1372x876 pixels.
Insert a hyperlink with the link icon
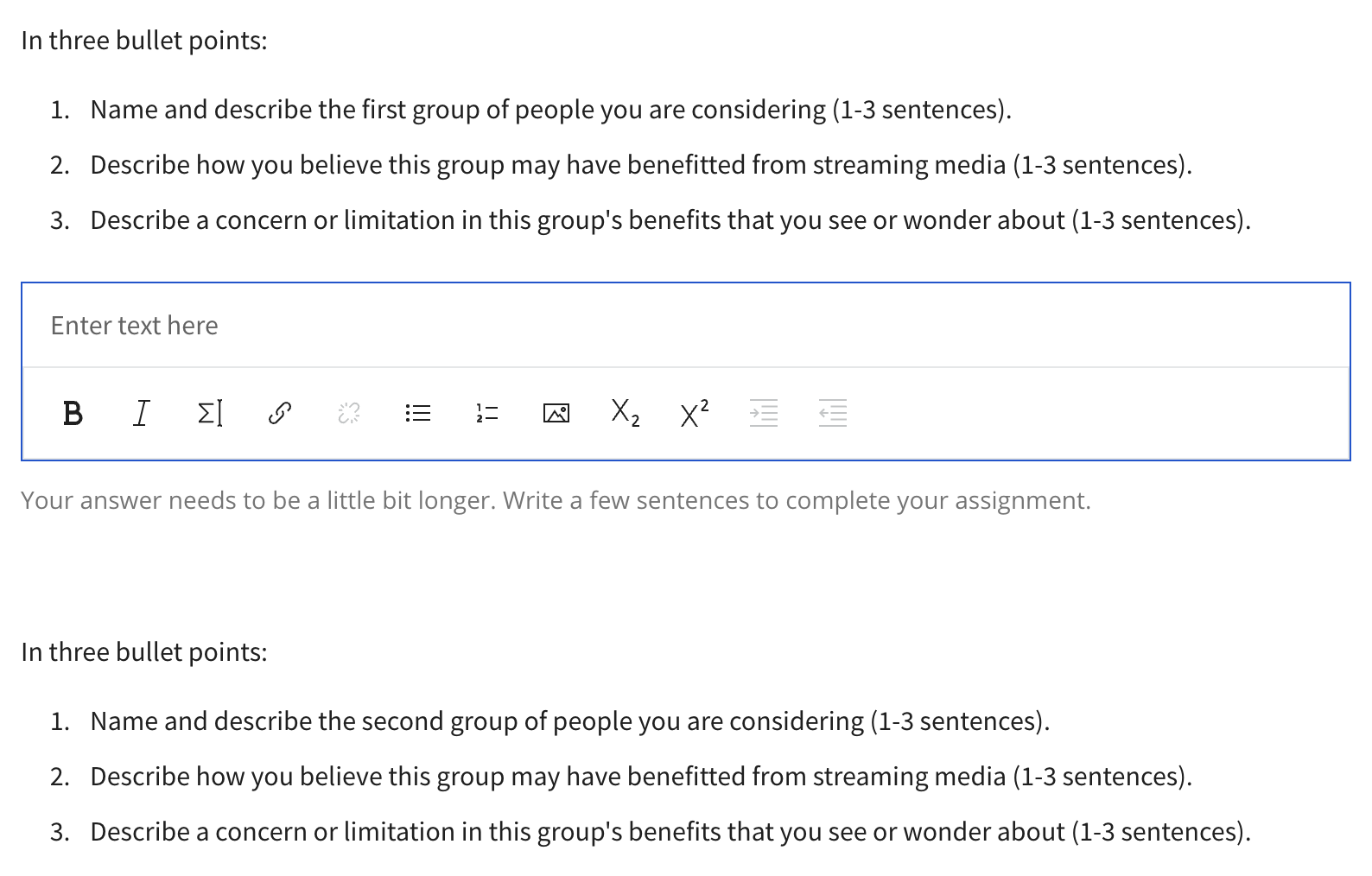(x=279, y=414)
